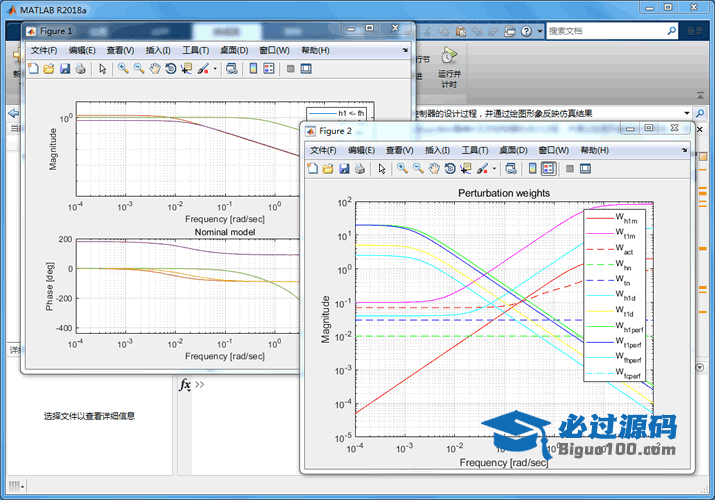Open 窗口(W) menu in Figure 1
Image resolution: width=715 pixels, height=500 pixels.
click(x=274, y=50)
